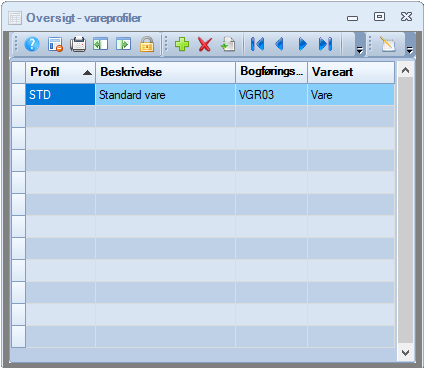Go to first record arrow

click(257, 44)
